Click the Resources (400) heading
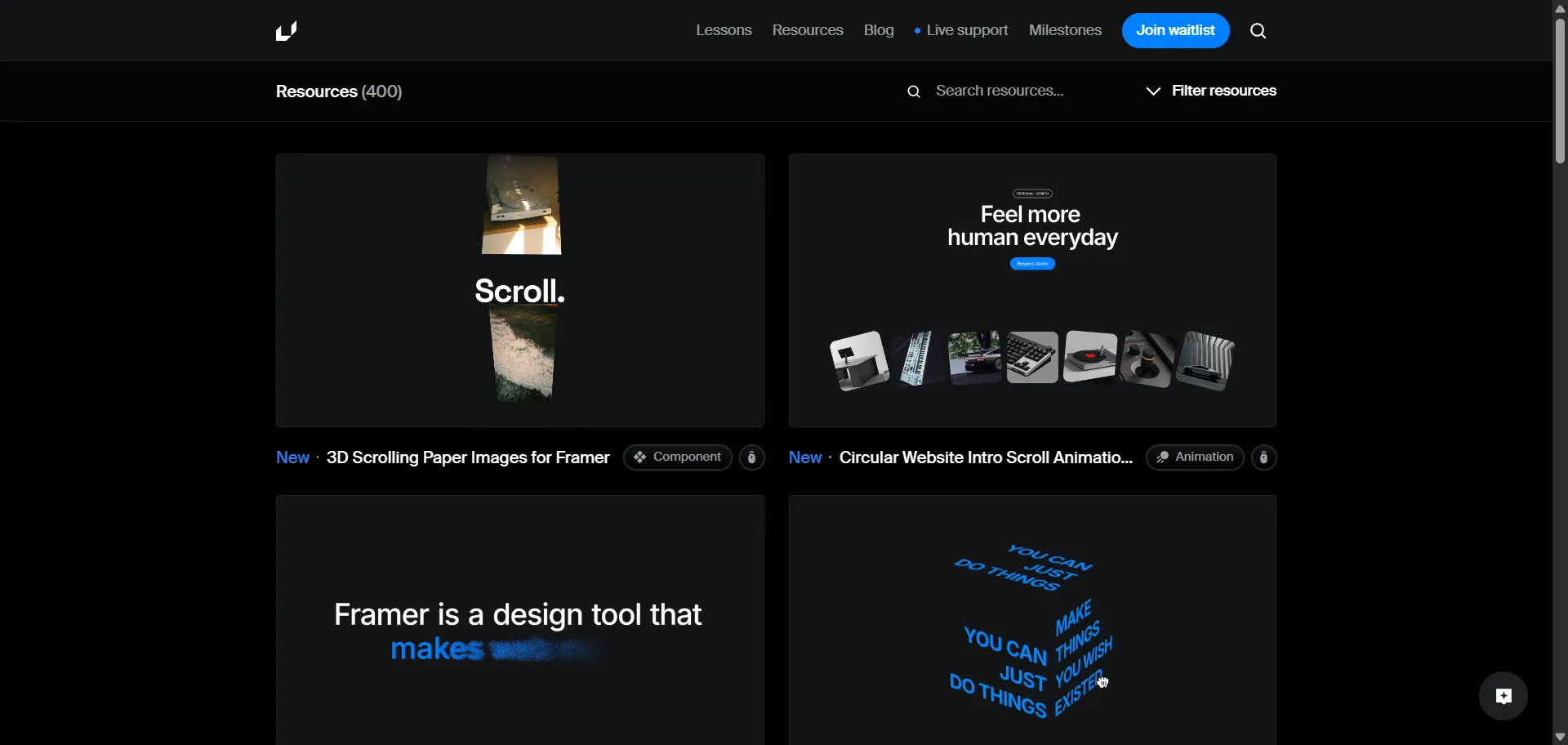 coord(339,92)
